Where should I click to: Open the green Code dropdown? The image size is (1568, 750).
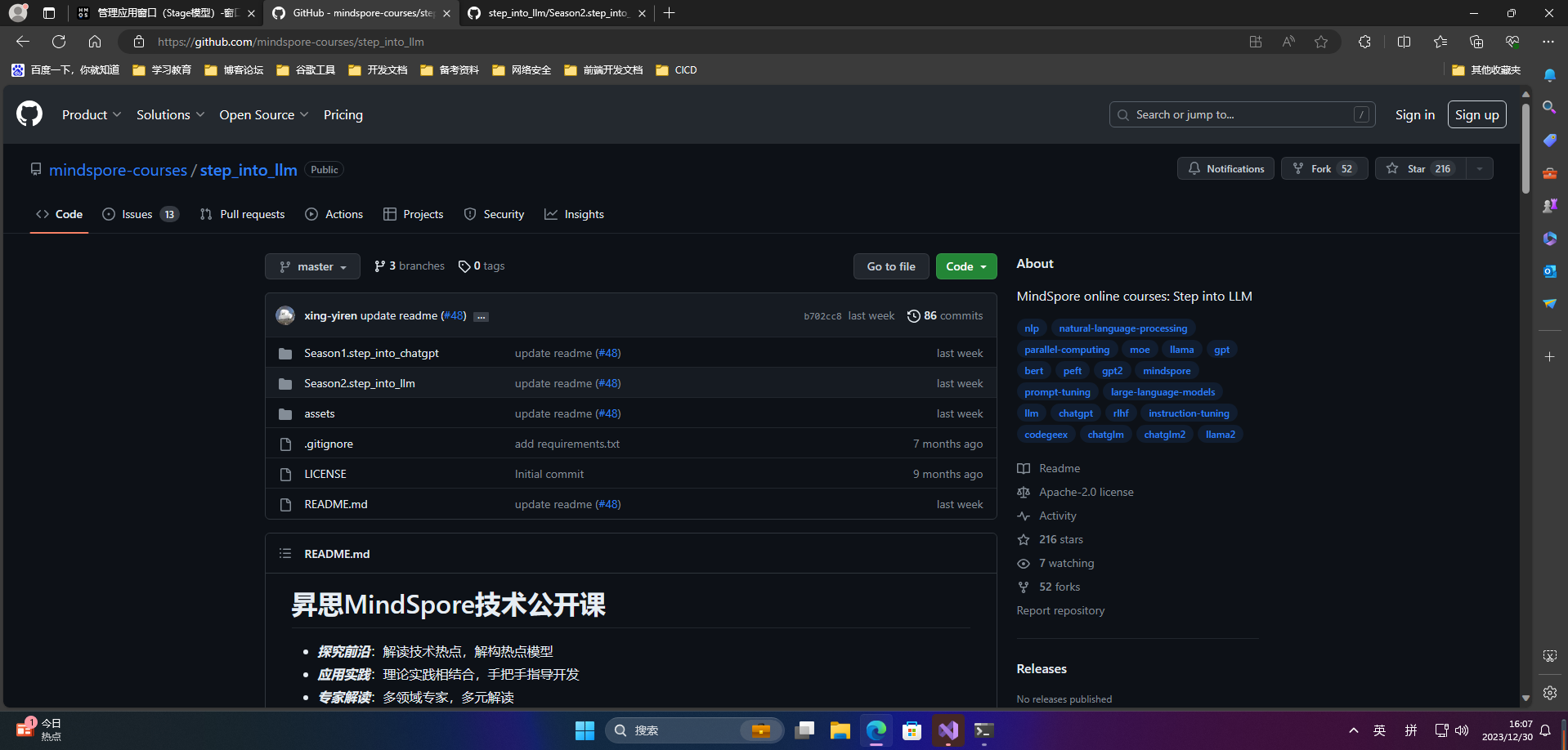(966, 266)
